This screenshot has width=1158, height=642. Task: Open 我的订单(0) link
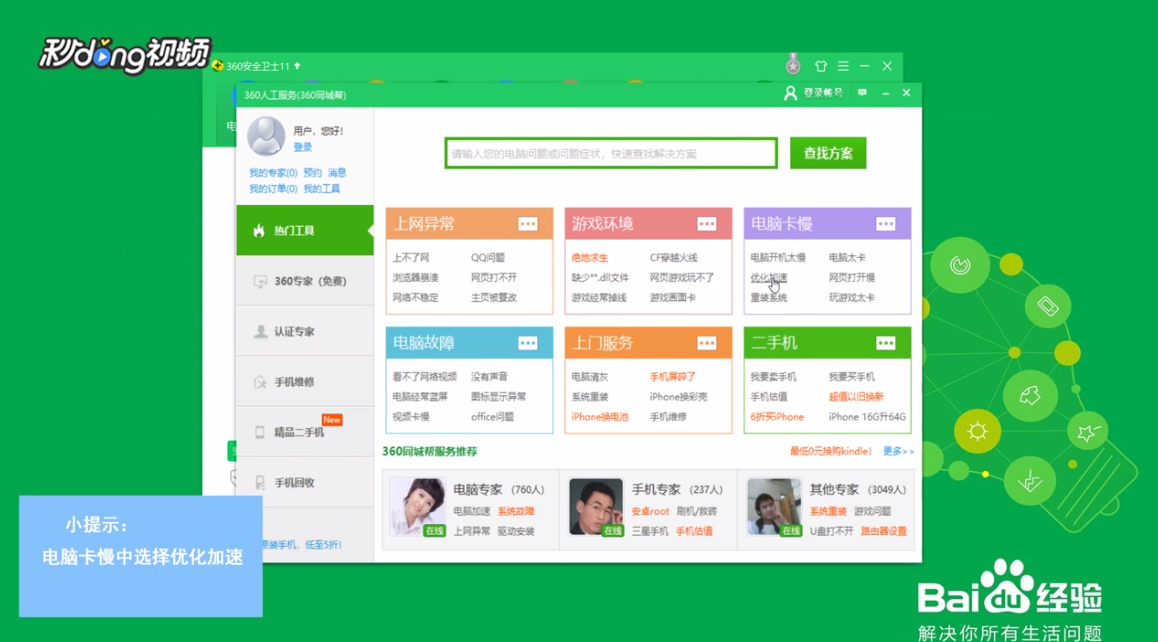pyautogui.click(x=273, y=189)
